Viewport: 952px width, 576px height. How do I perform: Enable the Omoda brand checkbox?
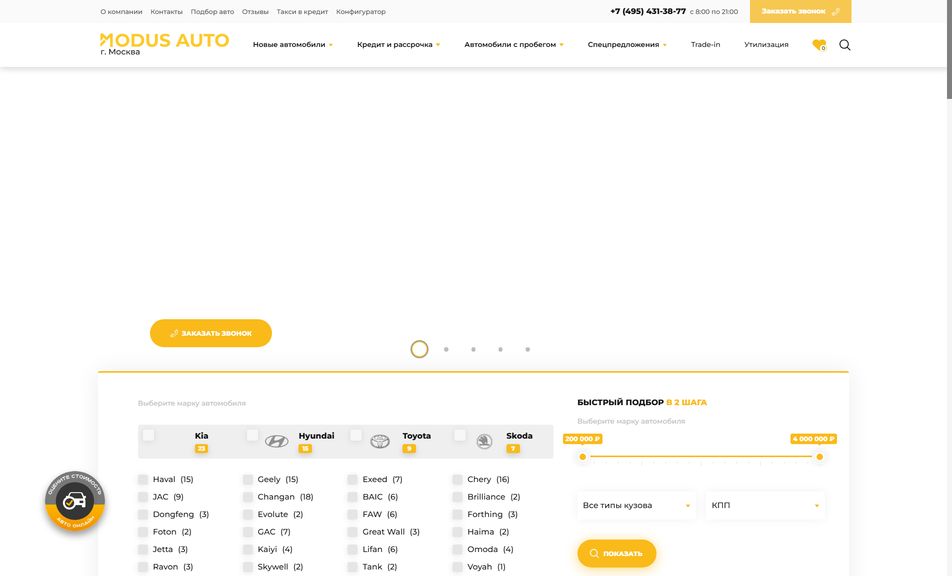pos(457,550)
